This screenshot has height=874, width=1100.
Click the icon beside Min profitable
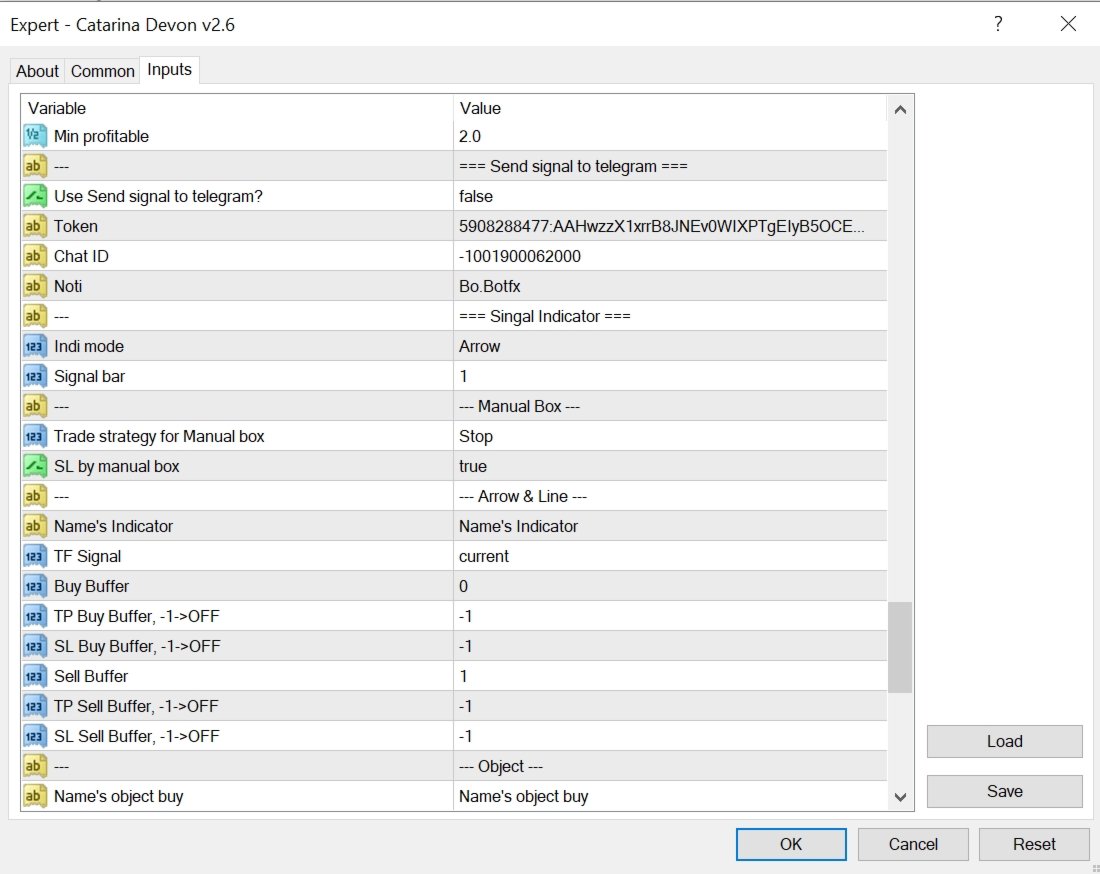35,136
